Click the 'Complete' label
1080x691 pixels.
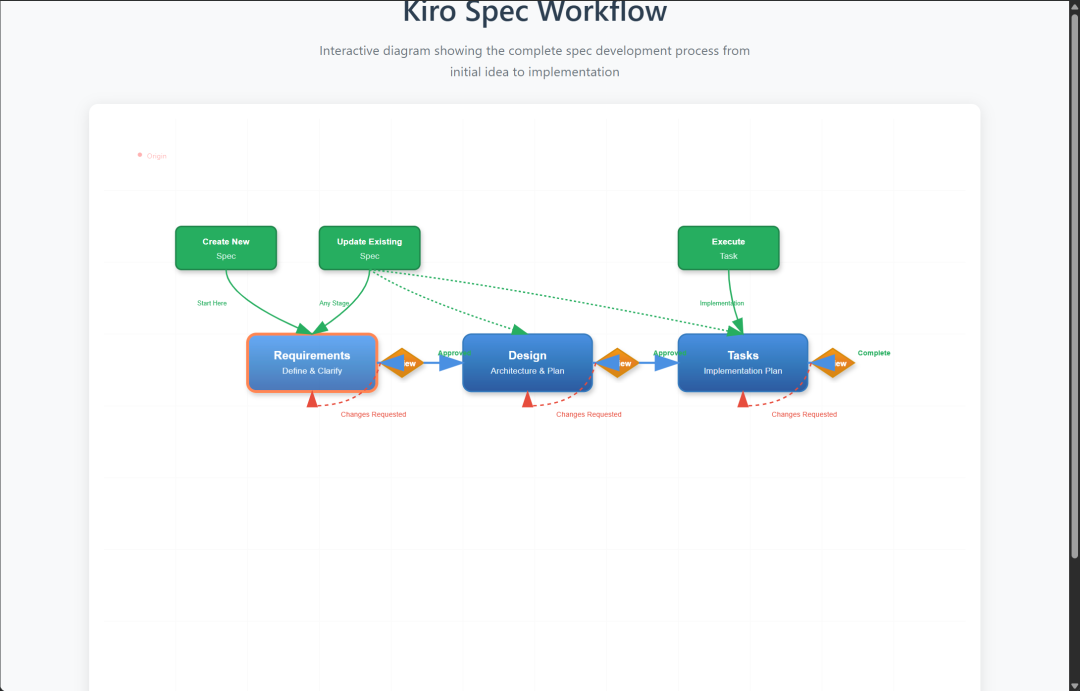(x=874, y=353)
